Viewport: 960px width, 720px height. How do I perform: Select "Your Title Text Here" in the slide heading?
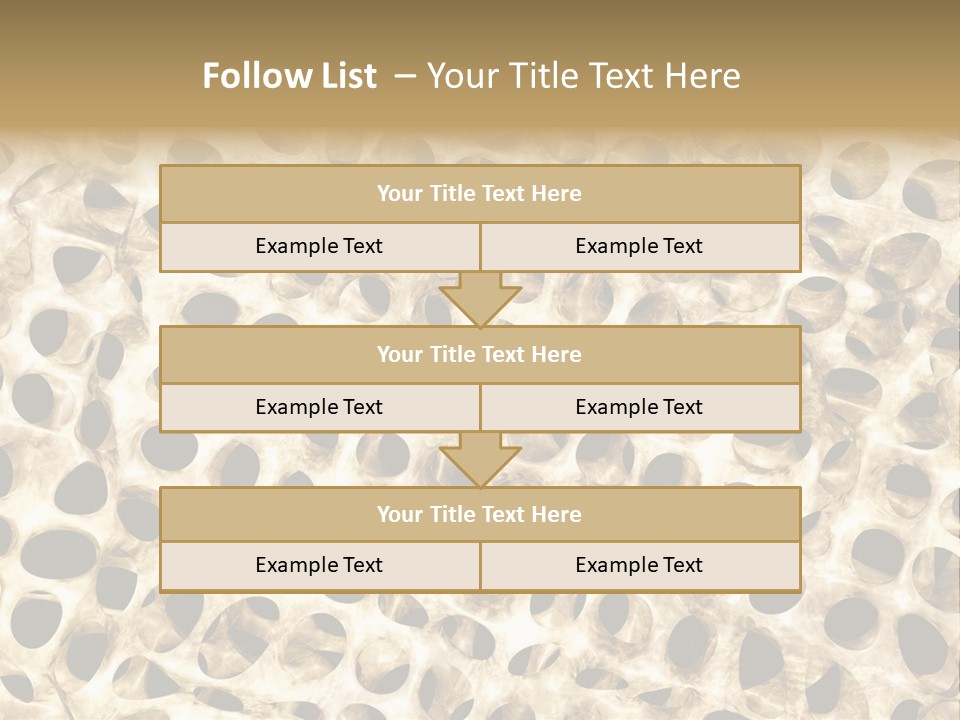point(584,76)
